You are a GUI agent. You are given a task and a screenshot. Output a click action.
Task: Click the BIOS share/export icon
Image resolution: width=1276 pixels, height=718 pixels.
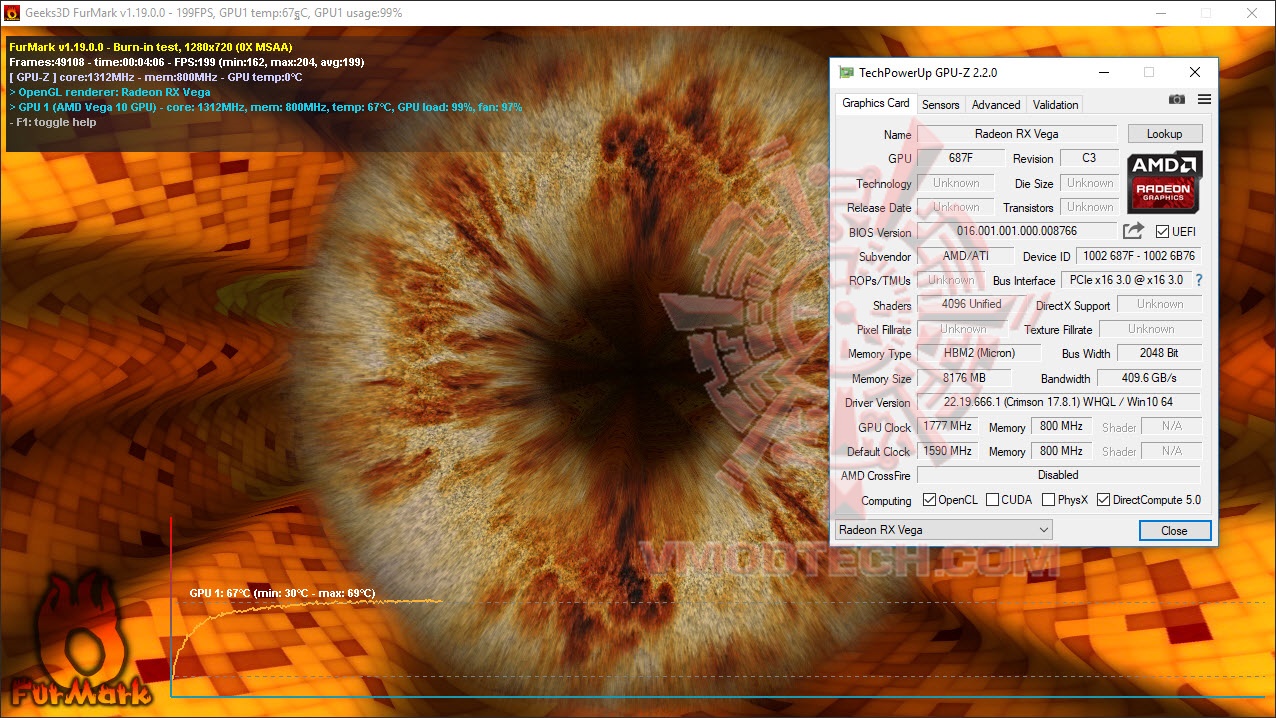pos(1133,231)
